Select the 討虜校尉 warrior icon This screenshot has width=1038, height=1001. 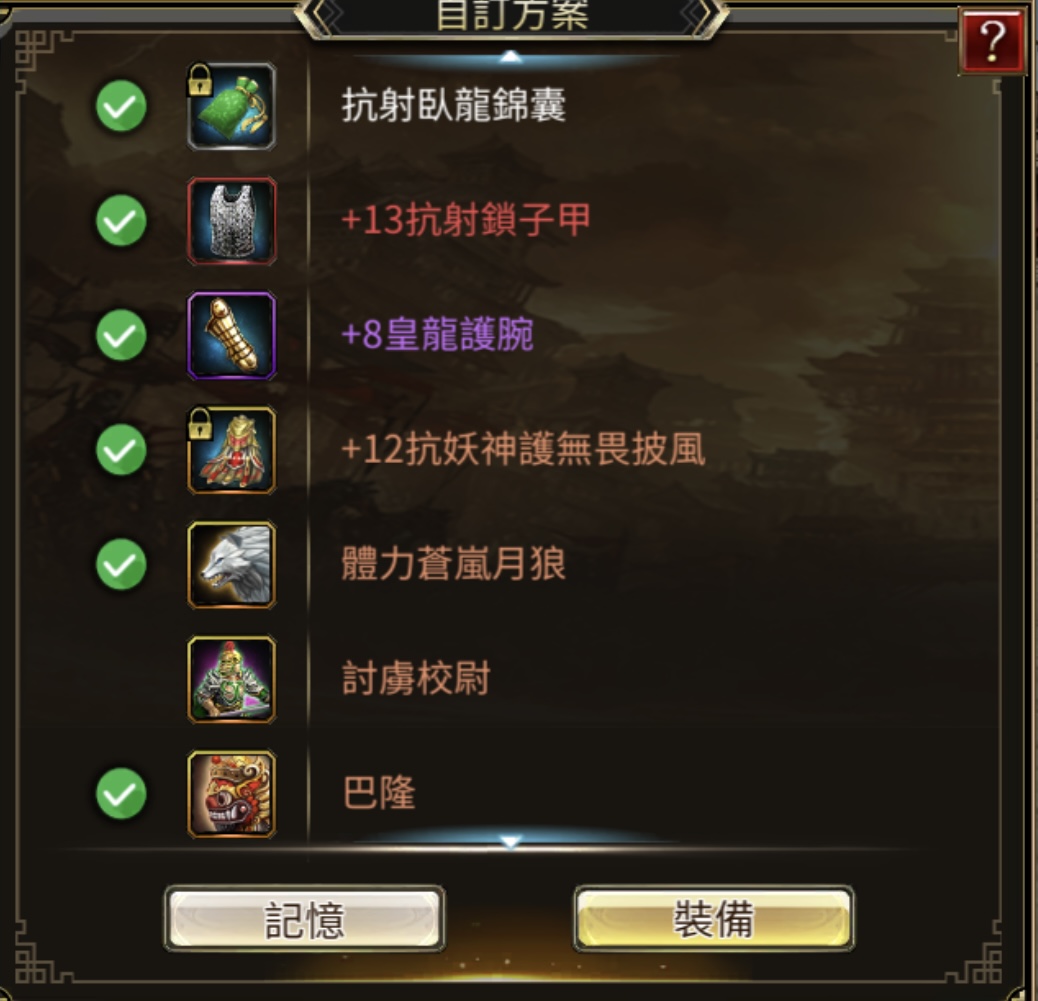232,679
